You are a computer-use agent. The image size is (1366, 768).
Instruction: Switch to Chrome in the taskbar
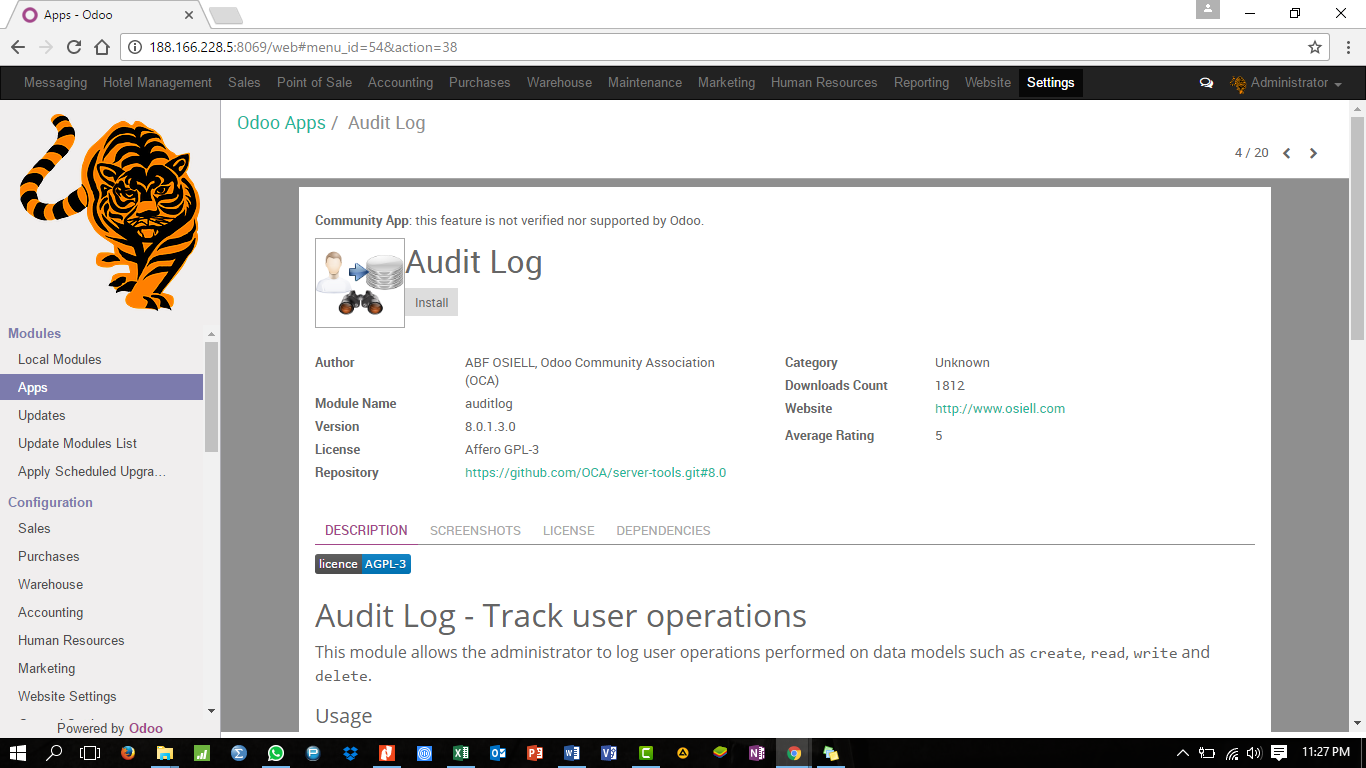[x=794, y=753]
